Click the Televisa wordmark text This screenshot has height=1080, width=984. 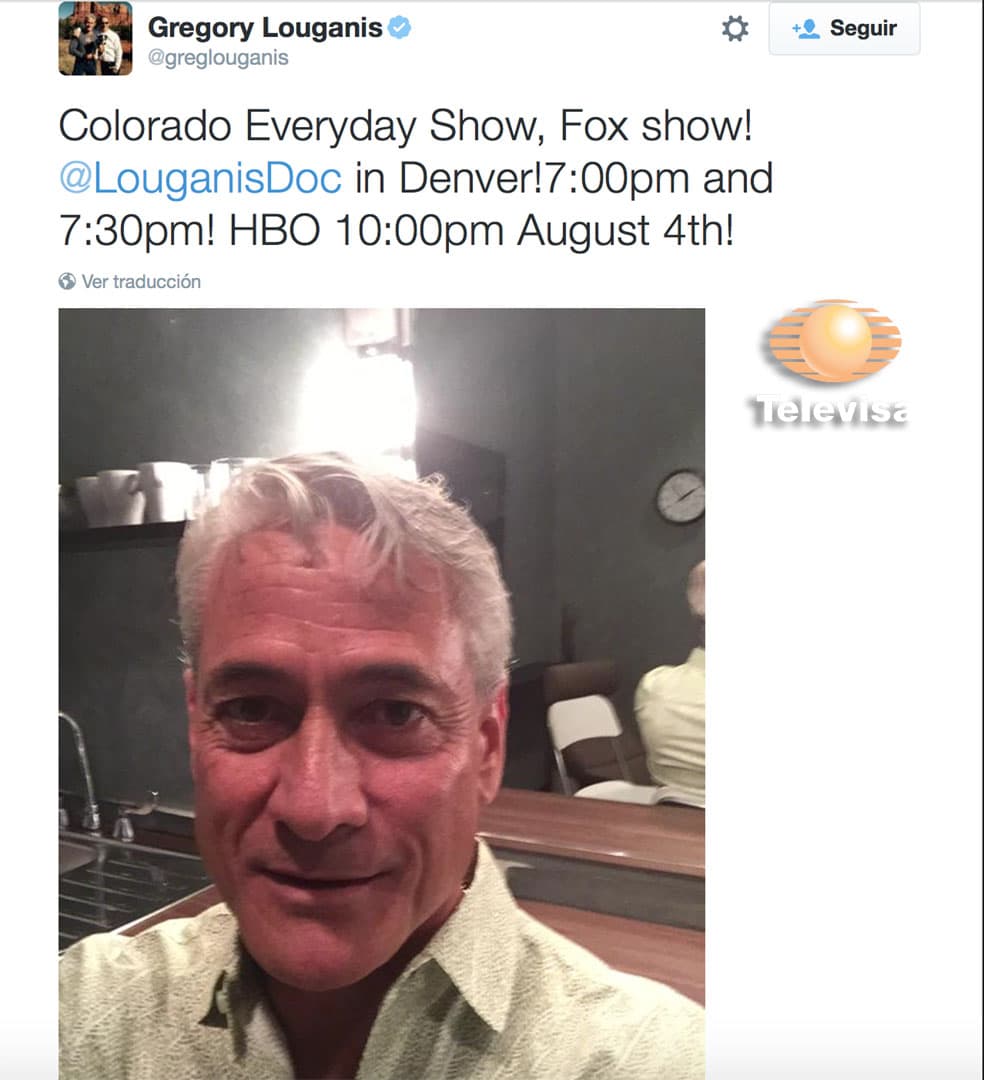[x=830, y=411]
